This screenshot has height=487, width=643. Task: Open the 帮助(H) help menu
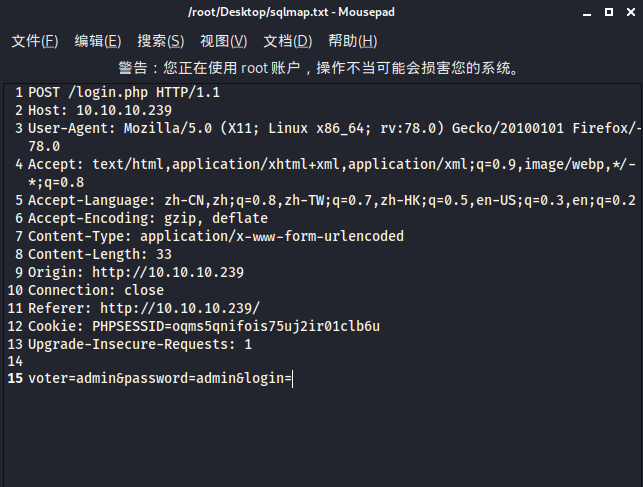click(353, 41)
